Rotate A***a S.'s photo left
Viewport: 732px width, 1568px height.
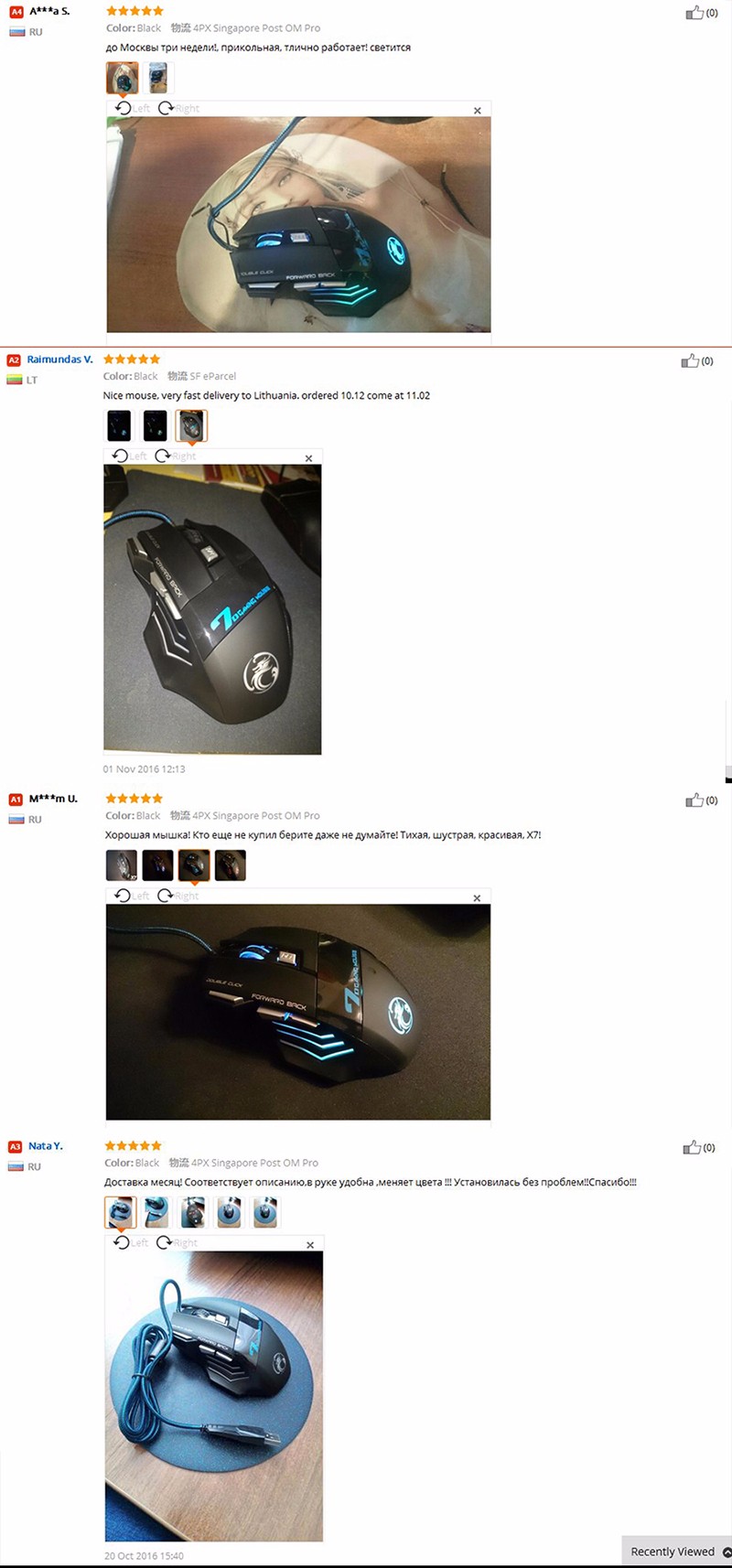133,108
